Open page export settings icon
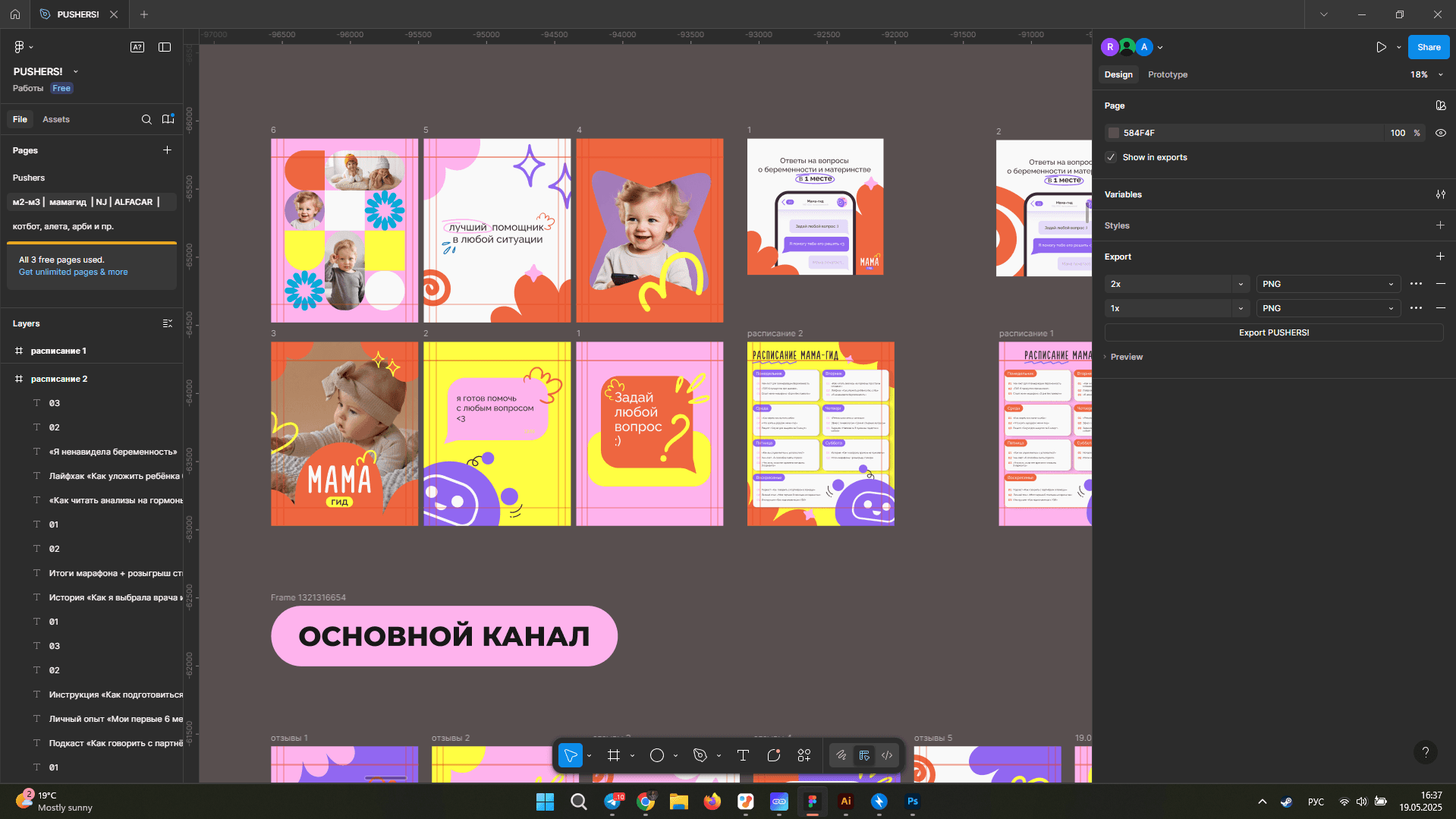This screenshot has width=1456, height=819. [x=1440, y=106]
